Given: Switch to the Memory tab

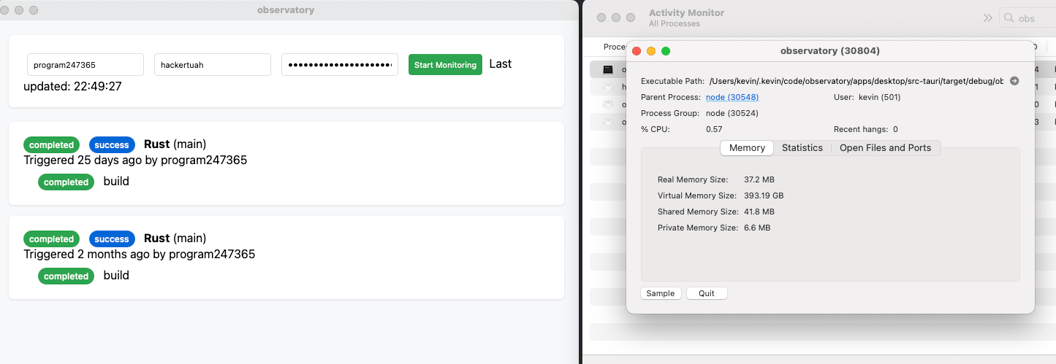Looking at the screenshot, I should 747,148.
